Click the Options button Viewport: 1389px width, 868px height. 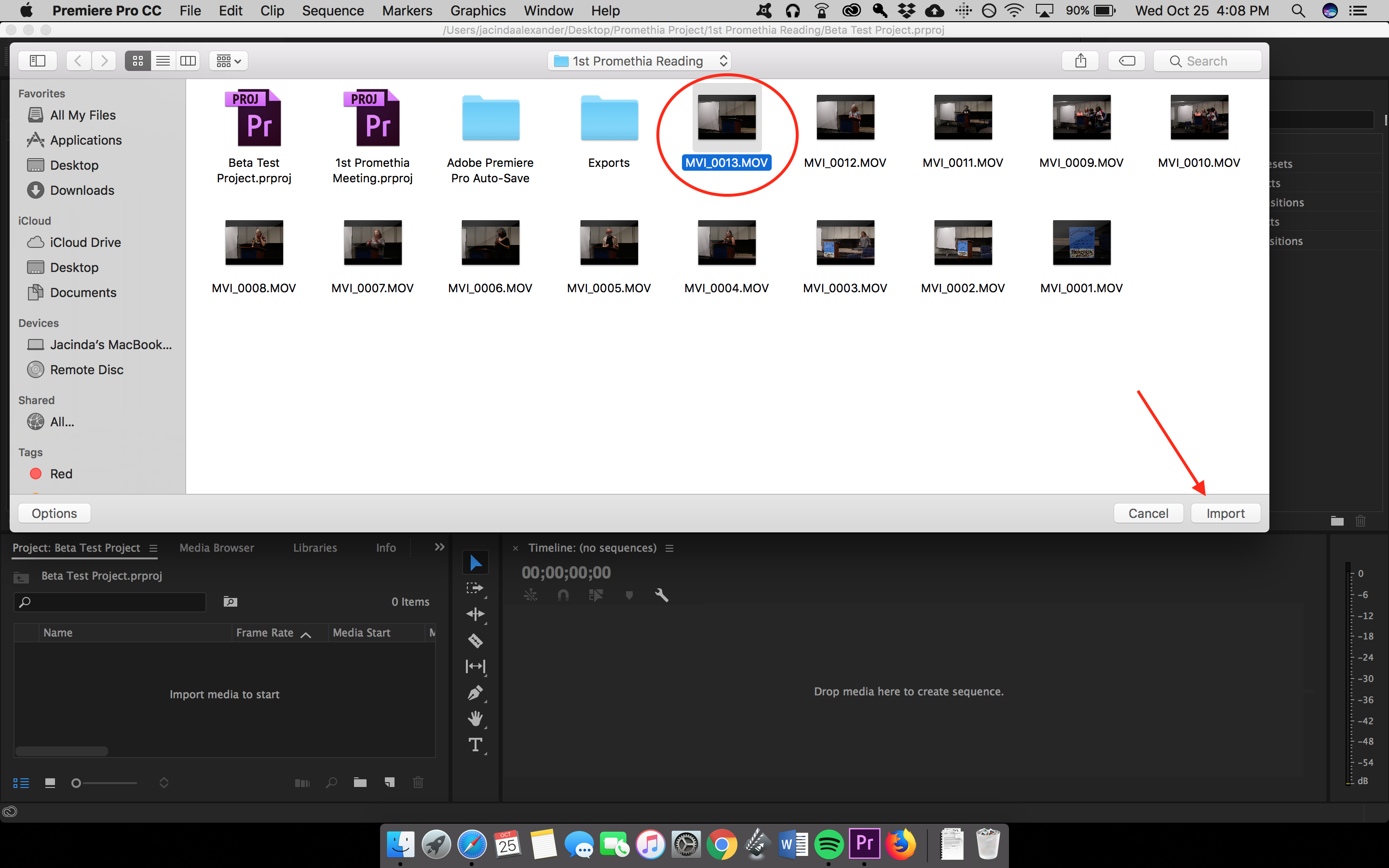click(54, 513)
